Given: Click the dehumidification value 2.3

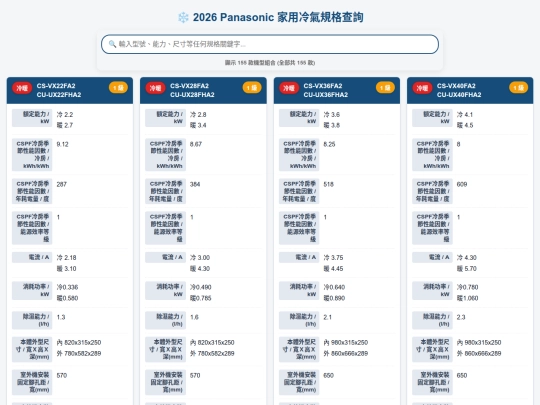Looking at the screenshot, I should pos(461,317).
